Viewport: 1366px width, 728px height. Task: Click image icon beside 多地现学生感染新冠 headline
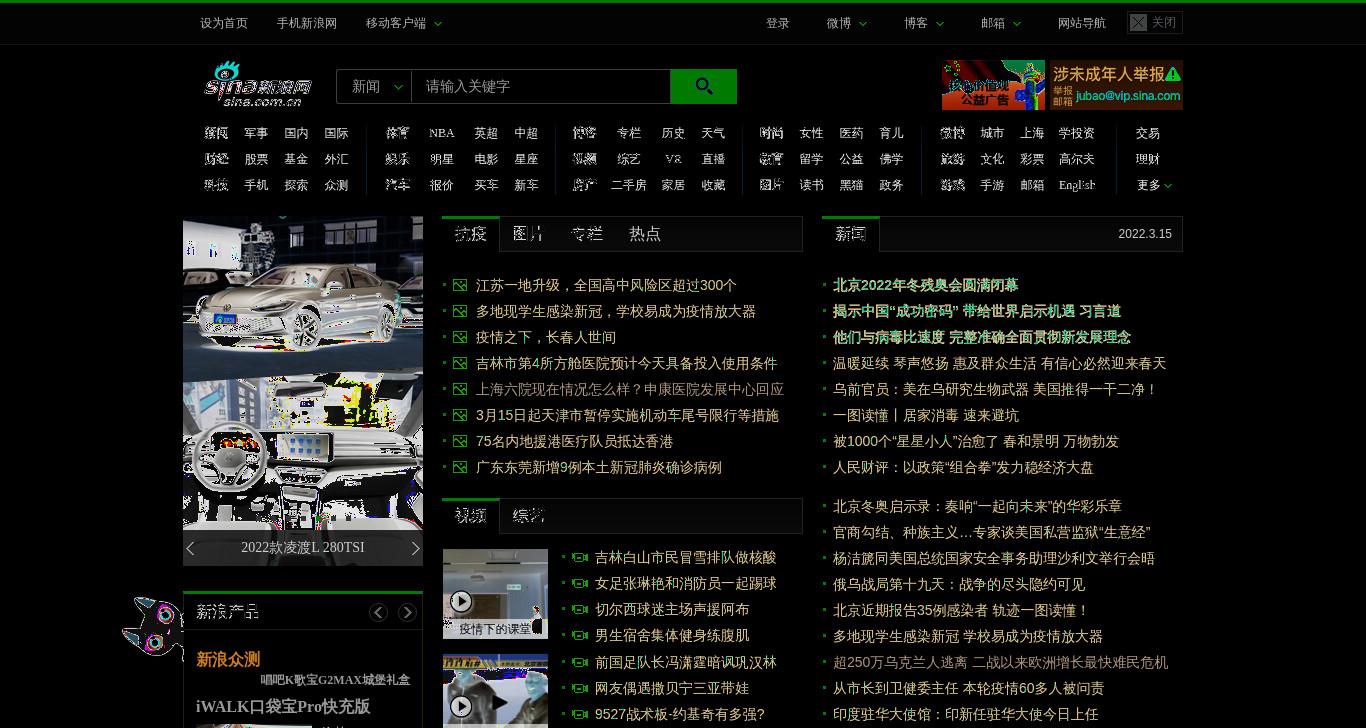pyautogui.click(x=460, y=311)
